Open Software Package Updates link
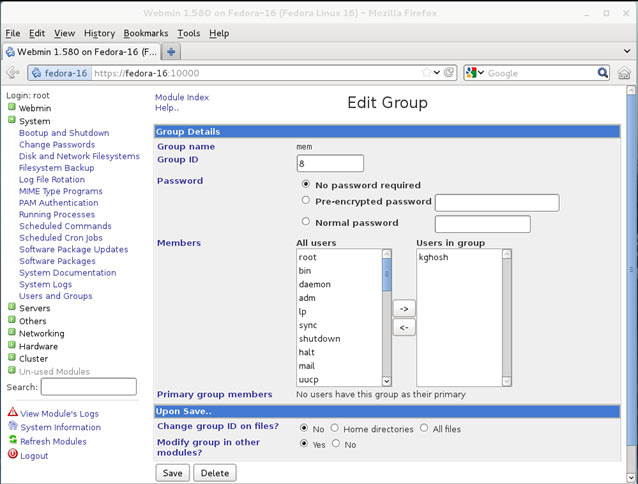Image resolution: width=638 pixels, height=484 pixels. [x=74, y=249]
